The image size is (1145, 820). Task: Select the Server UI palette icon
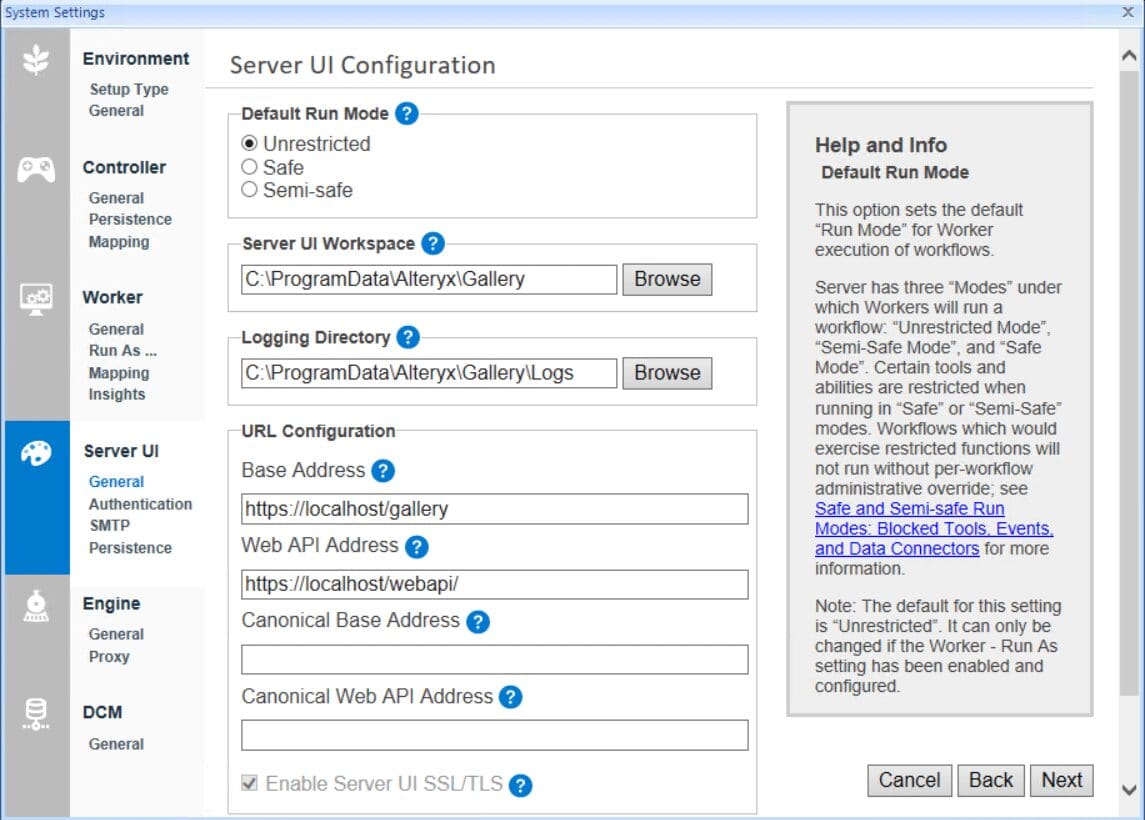click(36, 452)
